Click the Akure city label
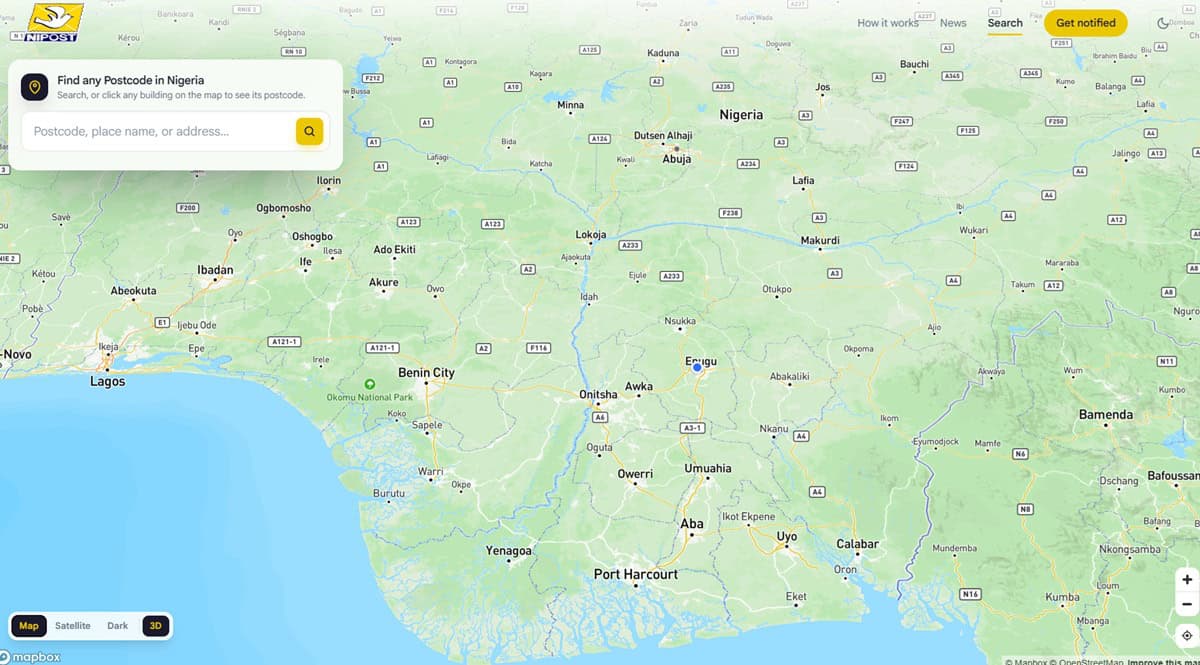 383,282
